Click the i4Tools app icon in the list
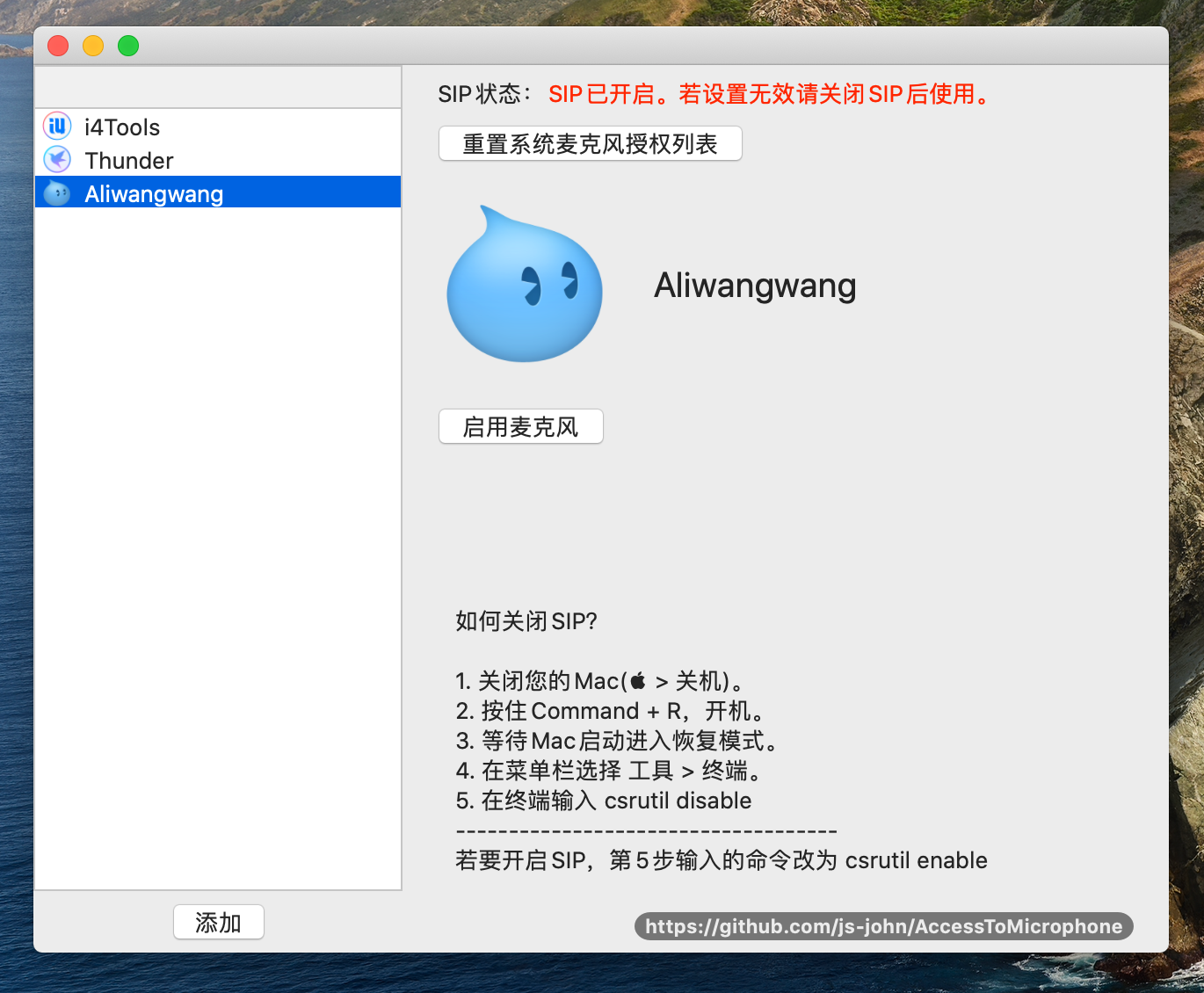1204x993 pixels. [57, 127]
